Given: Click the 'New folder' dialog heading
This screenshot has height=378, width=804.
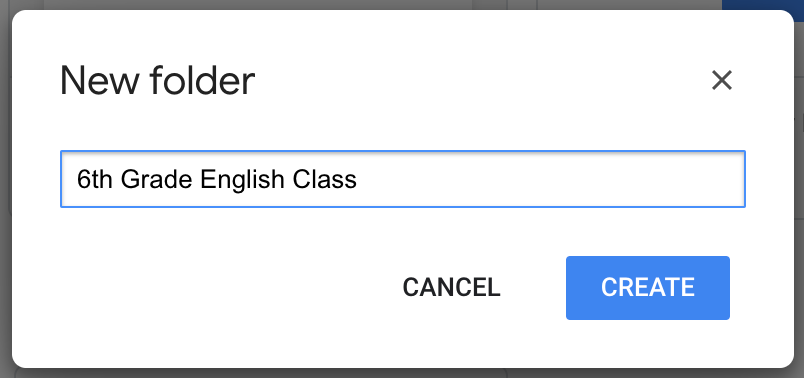Looking at the screenshot, I should tap(157, 81).
